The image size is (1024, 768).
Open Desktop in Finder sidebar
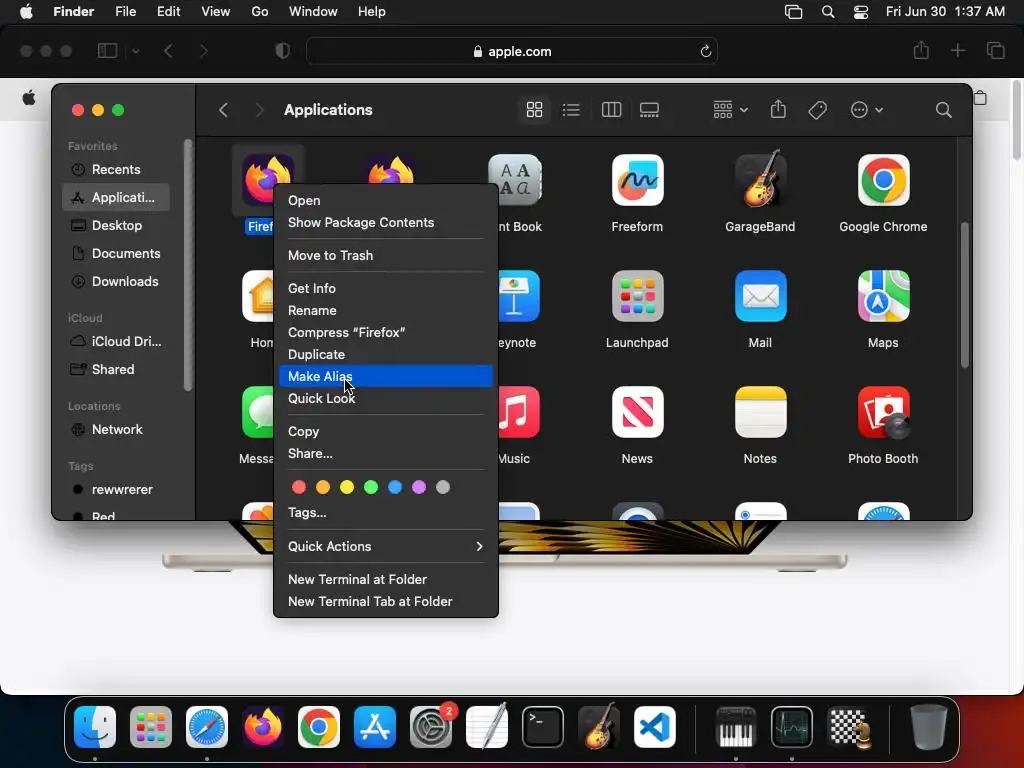pos(116,225)
